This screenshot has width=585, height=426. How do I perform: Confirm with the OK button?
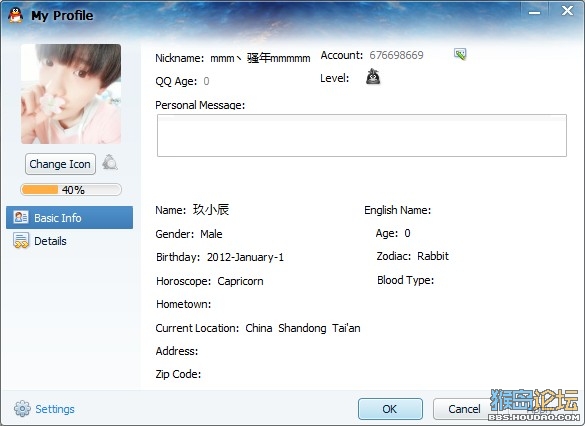coord(390,409)
